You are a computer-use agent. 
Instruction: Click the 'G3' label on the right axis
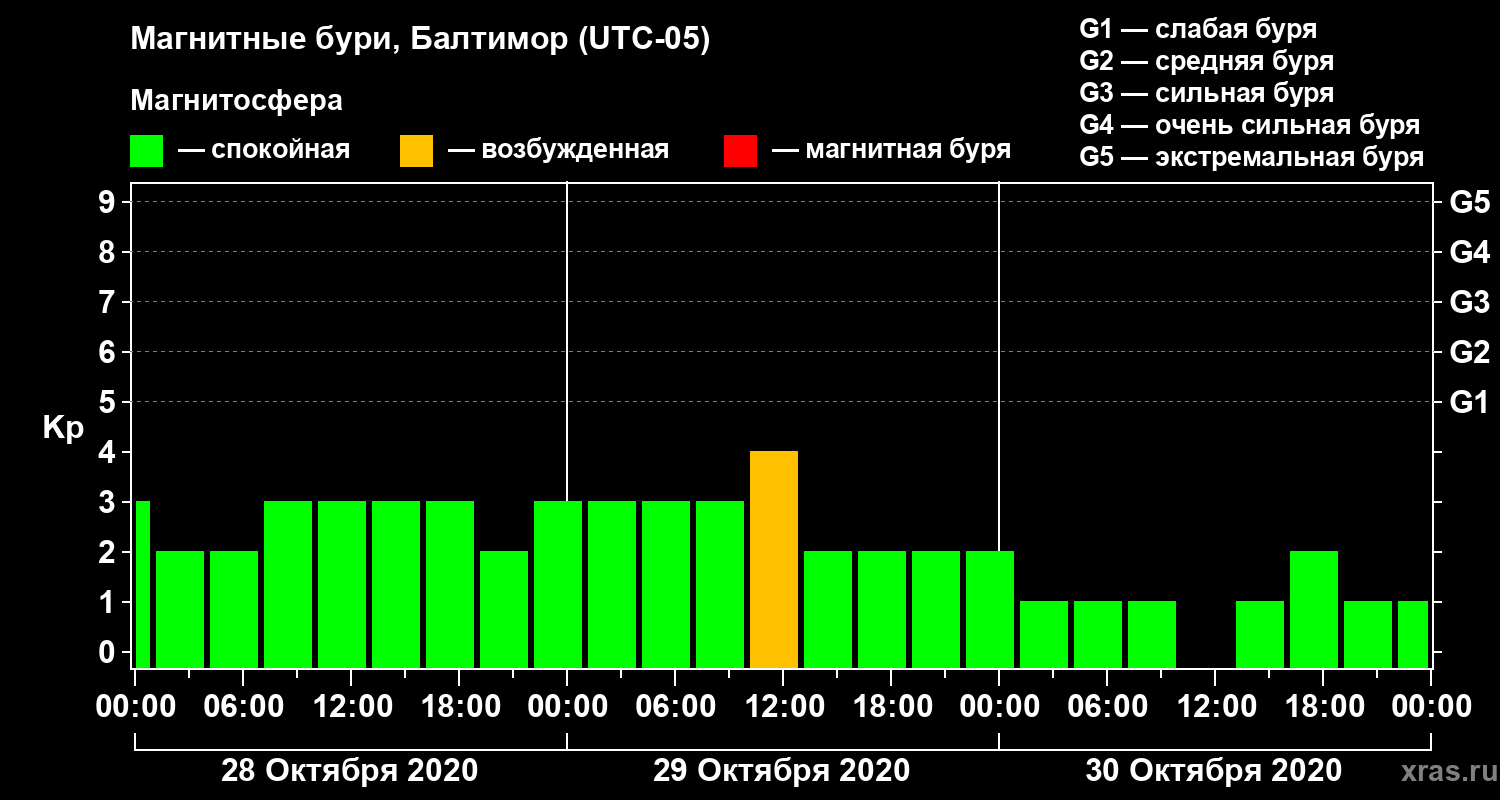(x=1469, y=302)
